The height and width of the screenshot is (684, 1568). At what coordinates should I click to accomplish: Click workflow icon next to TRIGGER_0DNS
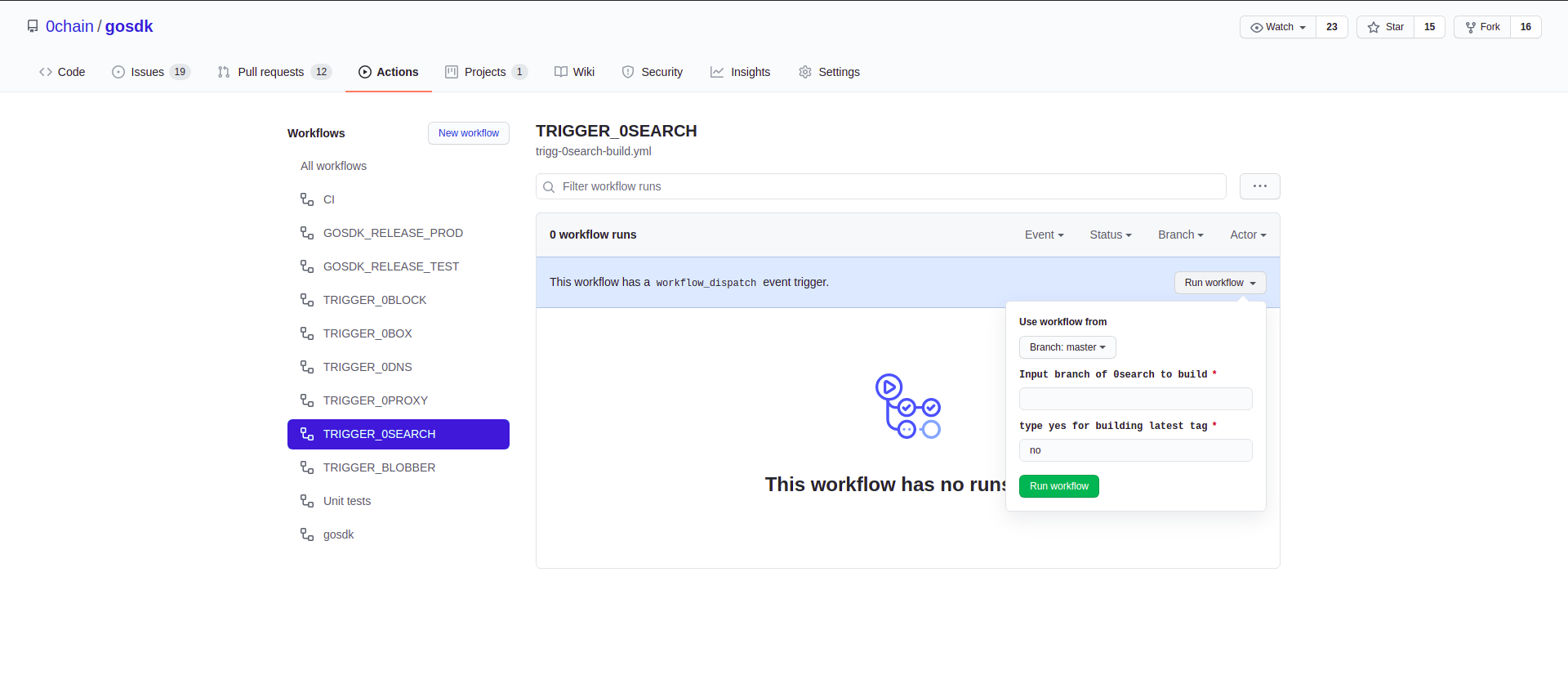coord(307,367)
